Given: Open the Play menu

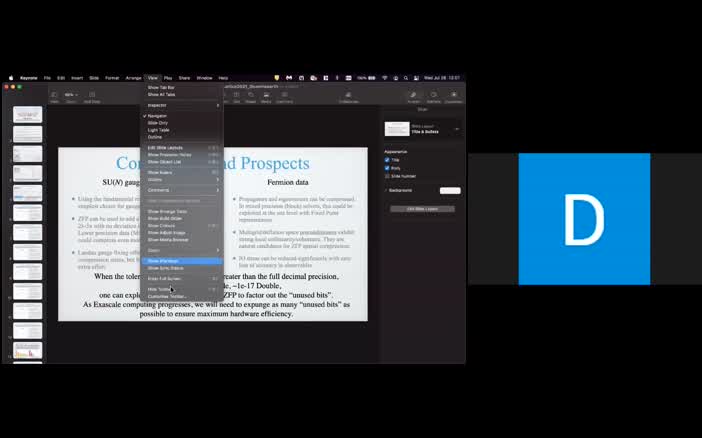Looking at the screenshot, I should pos(168,78).
